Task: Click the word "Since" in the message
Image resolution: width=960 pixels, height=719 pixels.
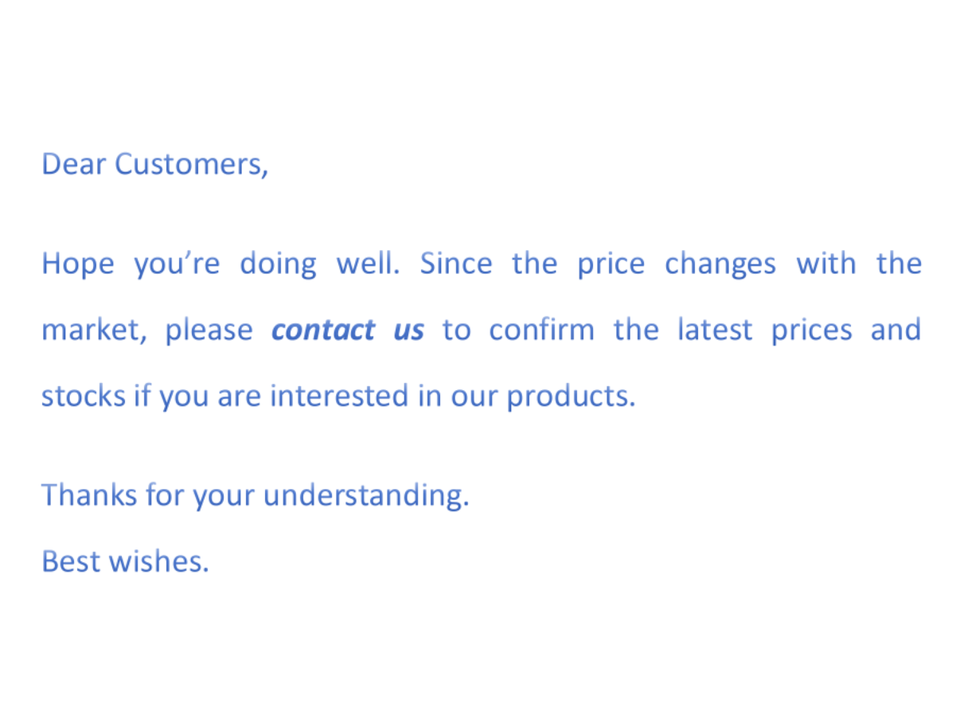Action: click(456, 265)
